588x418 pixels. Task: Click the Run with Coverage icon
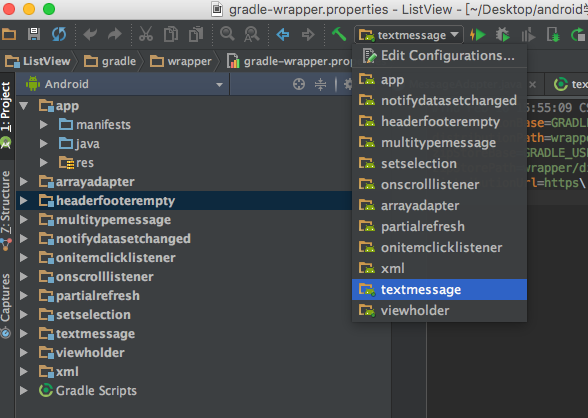click(528, 35)
